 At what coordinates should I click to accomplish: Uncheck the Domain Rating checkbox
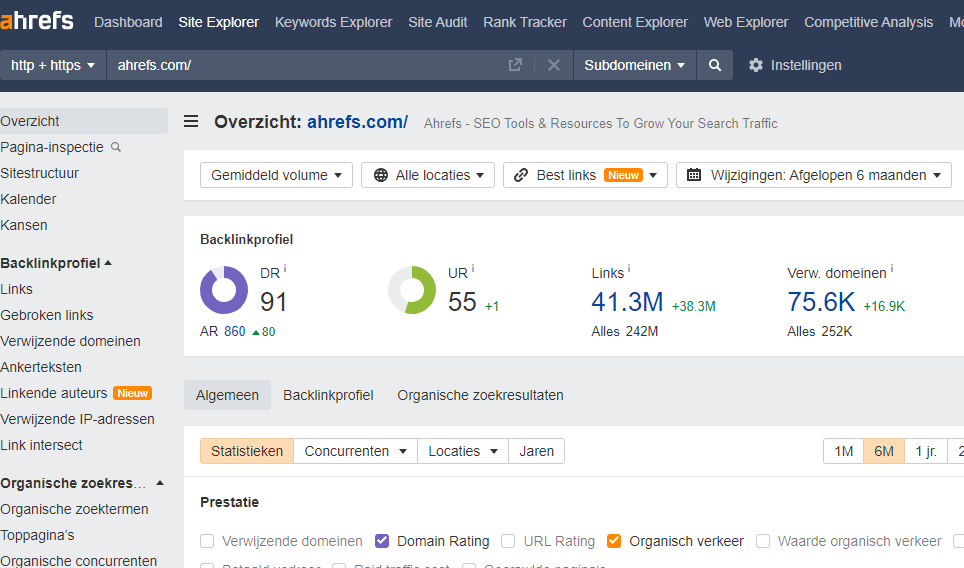pyautogui.click(x=382, y=541)
